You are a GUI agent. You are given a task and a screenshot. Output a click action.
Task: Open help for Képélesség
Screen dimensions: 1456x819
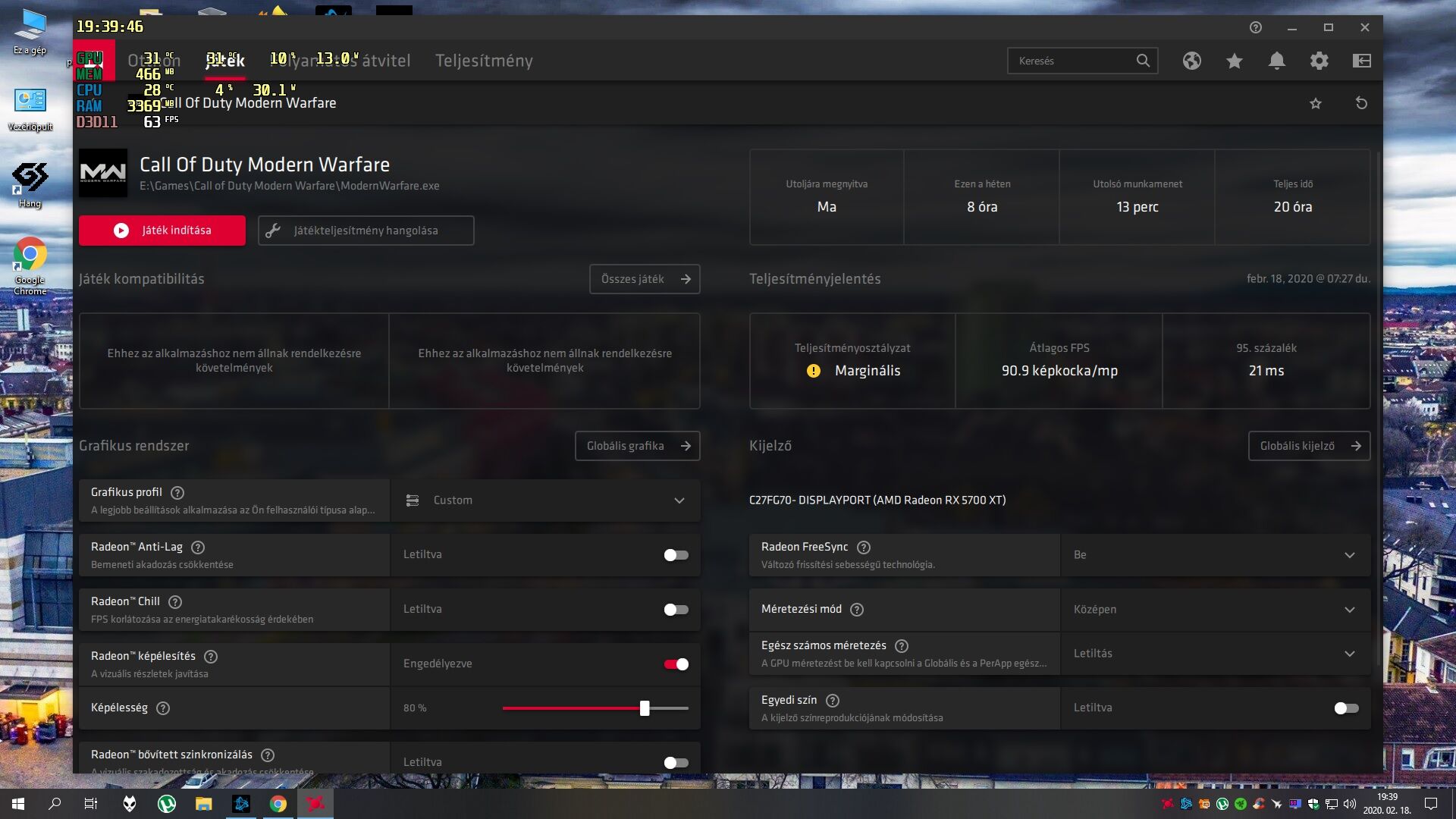tap(163, 708)
